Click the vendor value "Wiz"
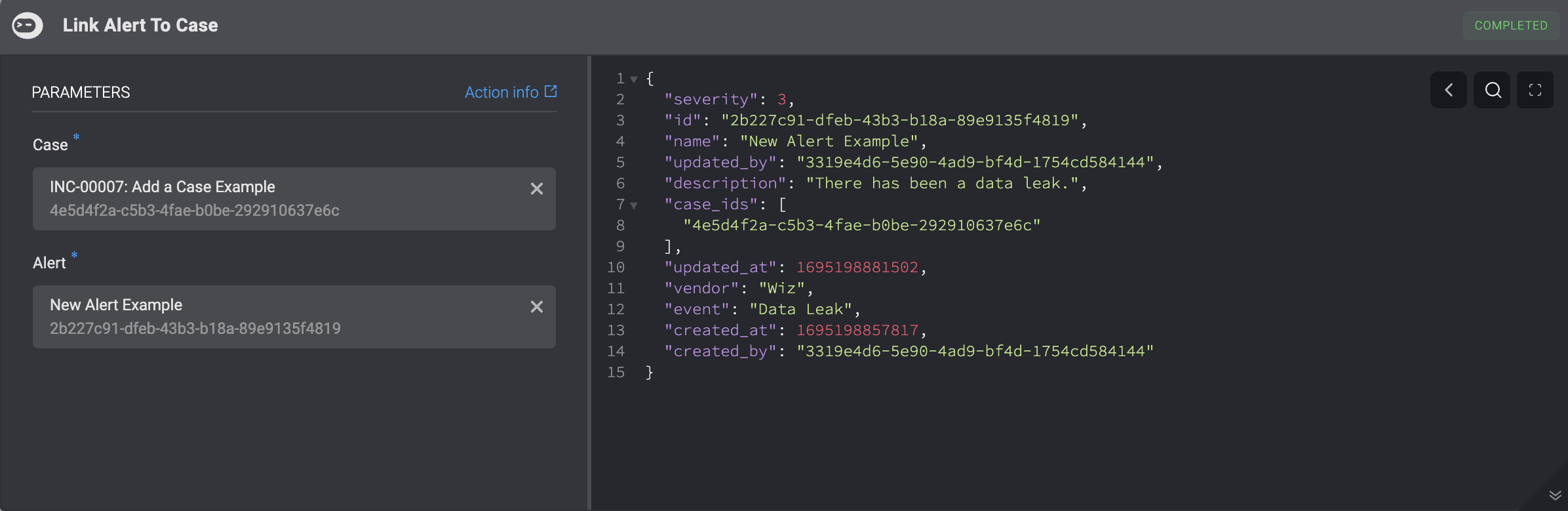1568x511 pixels. tap(782, 288)
